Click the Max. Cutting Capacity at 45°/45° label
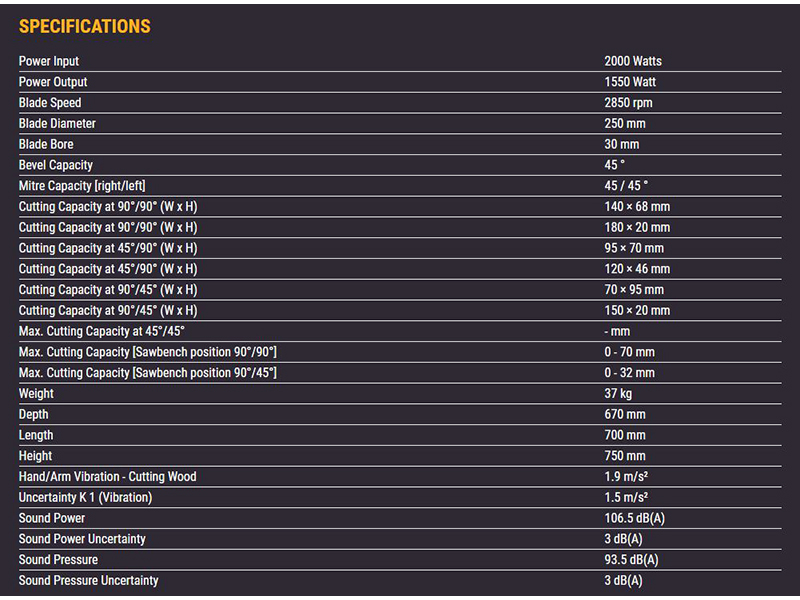 102,331
